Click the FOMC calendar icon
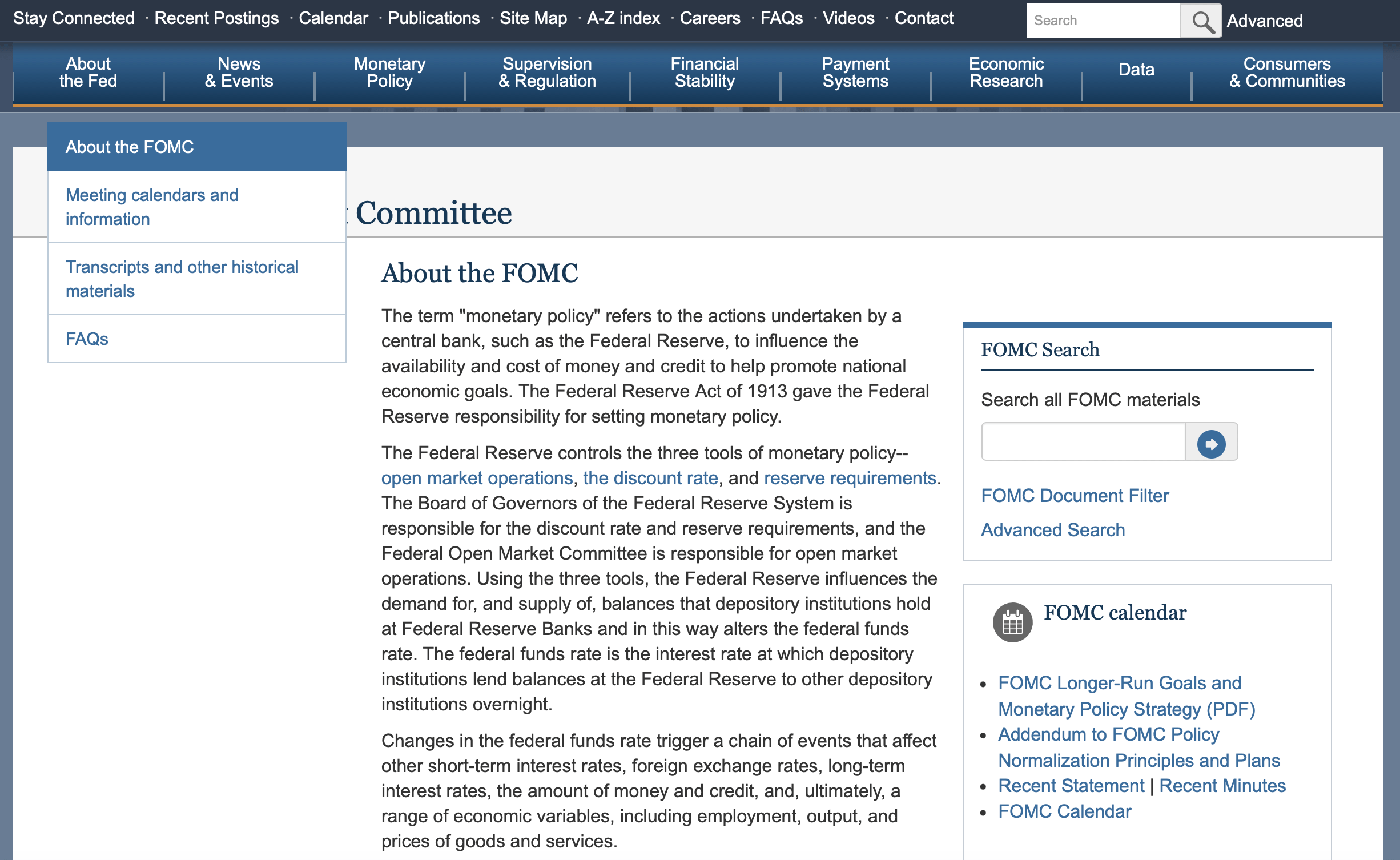The height and width of the screenshot is (860, 1400). pos(1012,622)
